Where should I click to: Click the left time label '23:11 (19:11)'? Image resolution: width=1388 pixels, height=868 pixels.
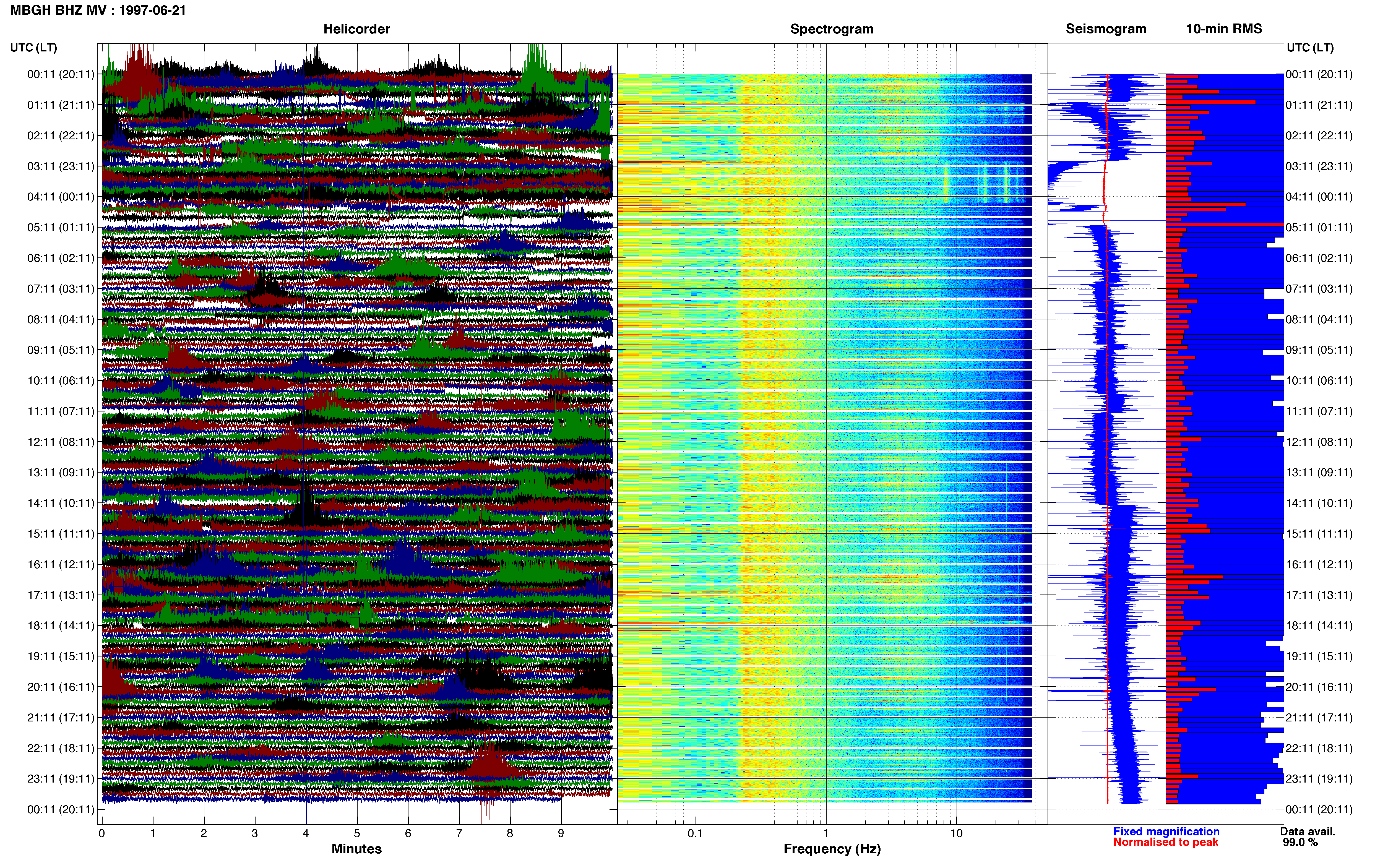click(61, 779)
